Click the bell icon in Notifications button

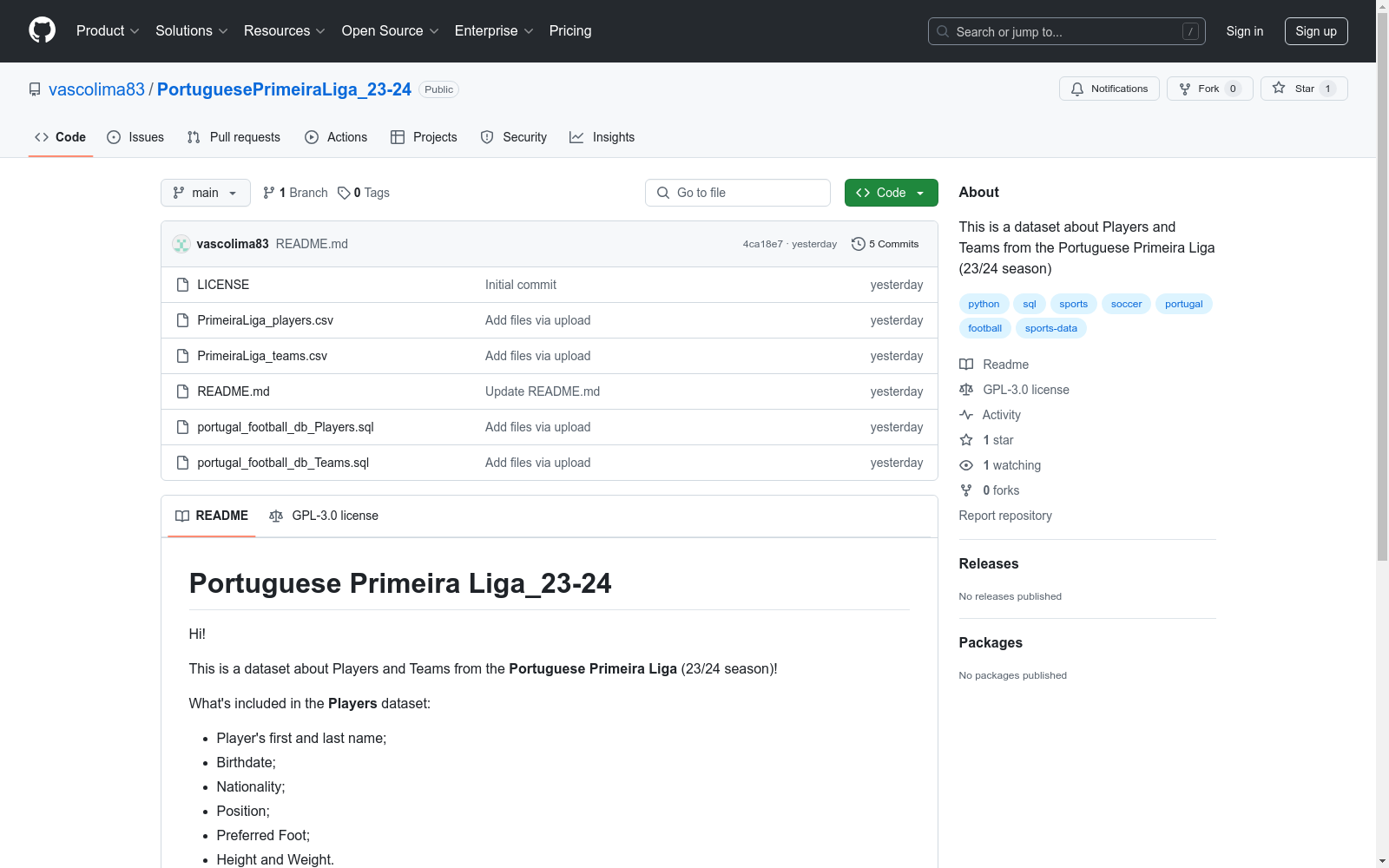[x=1077, y=89]
